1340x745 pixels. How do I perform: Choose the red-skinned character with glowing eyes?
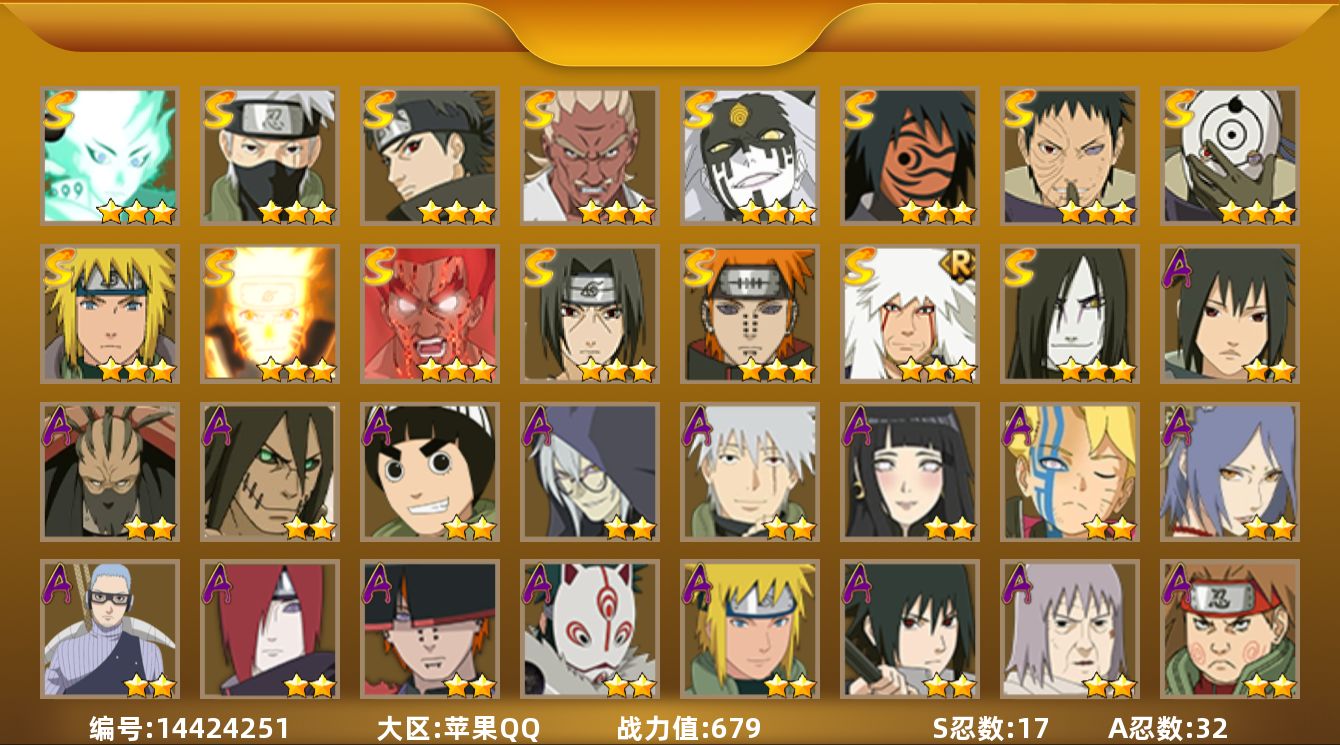[430, 314]
